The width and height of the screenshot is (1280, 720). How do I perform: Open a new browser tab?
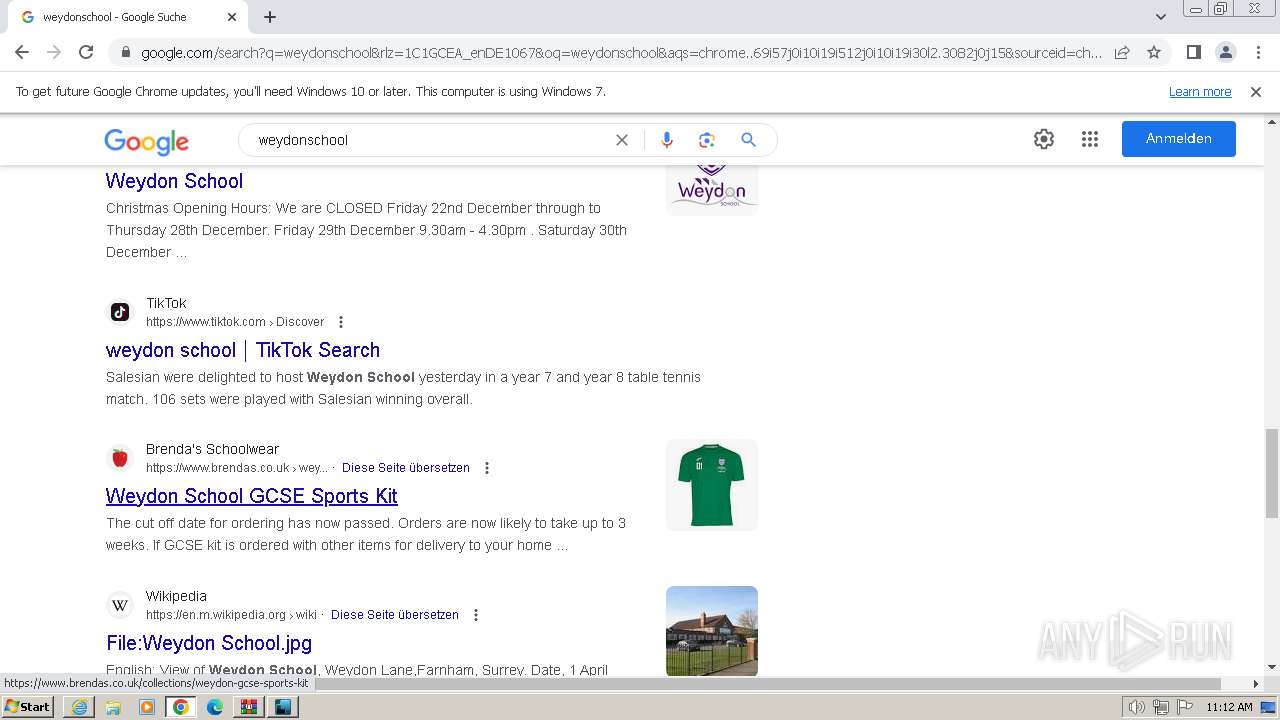coord(270,17)
